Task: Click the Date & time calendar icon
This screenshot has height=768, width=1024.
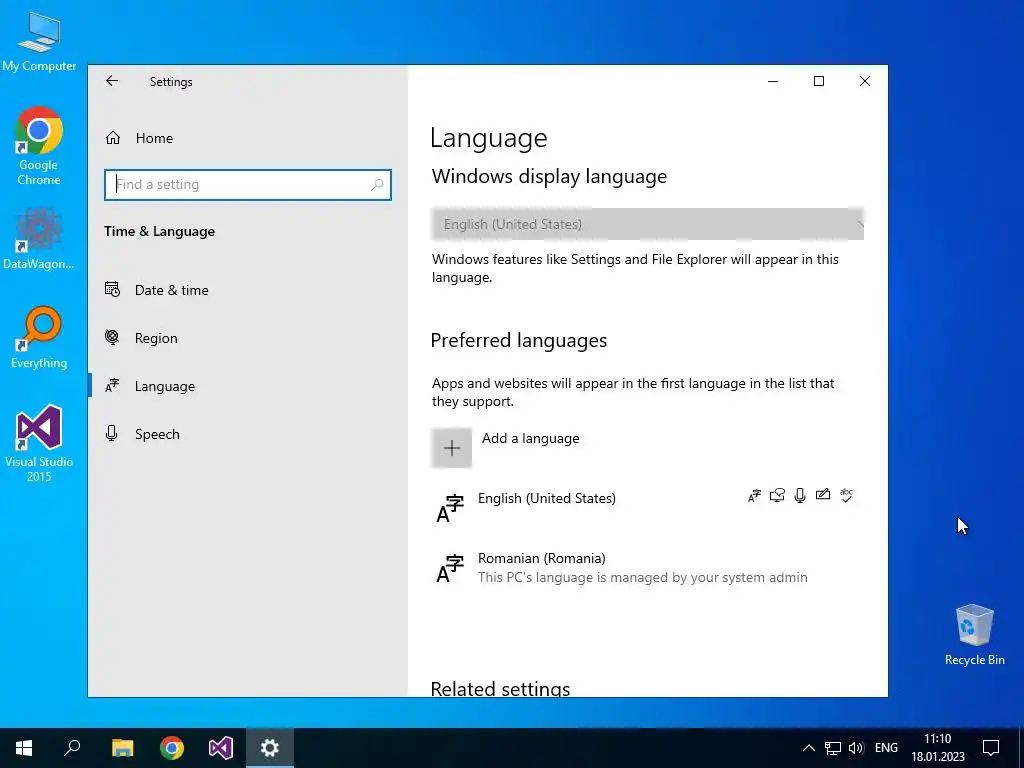Action: tap(112, 289)
